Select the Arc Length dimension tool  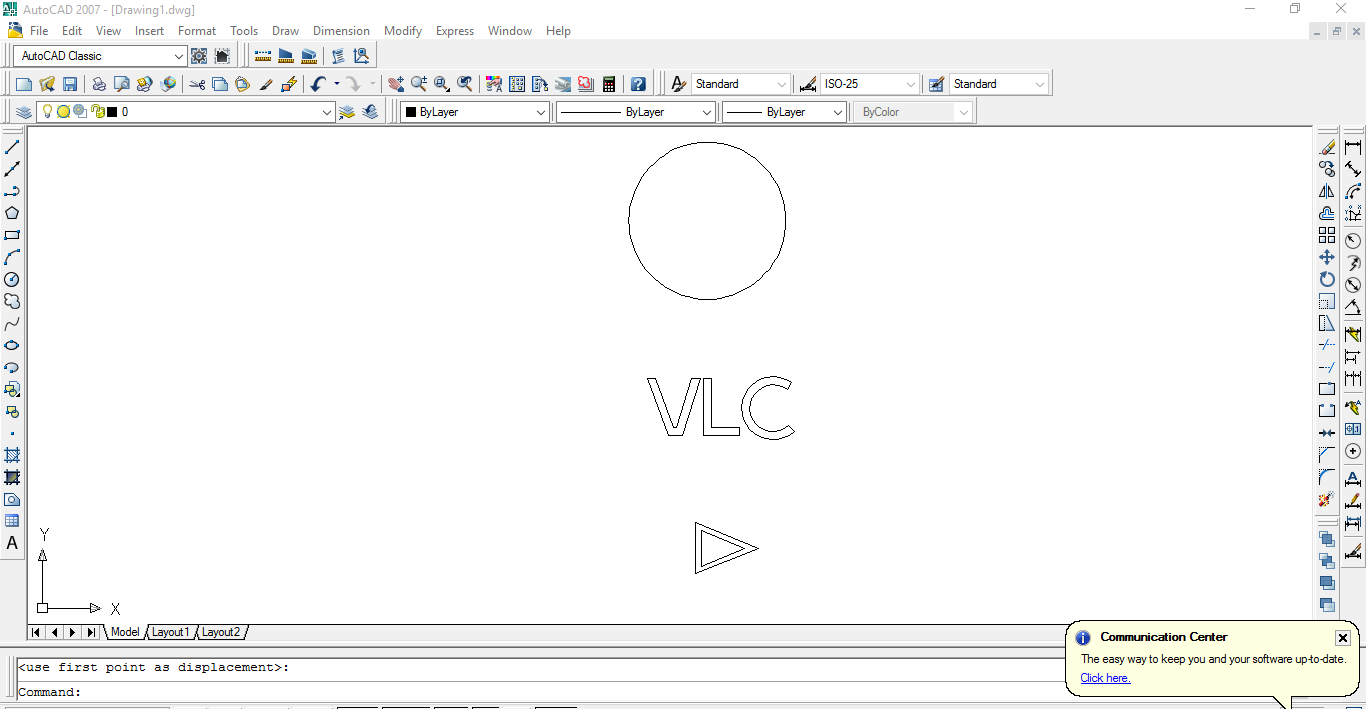[1353, 191]
